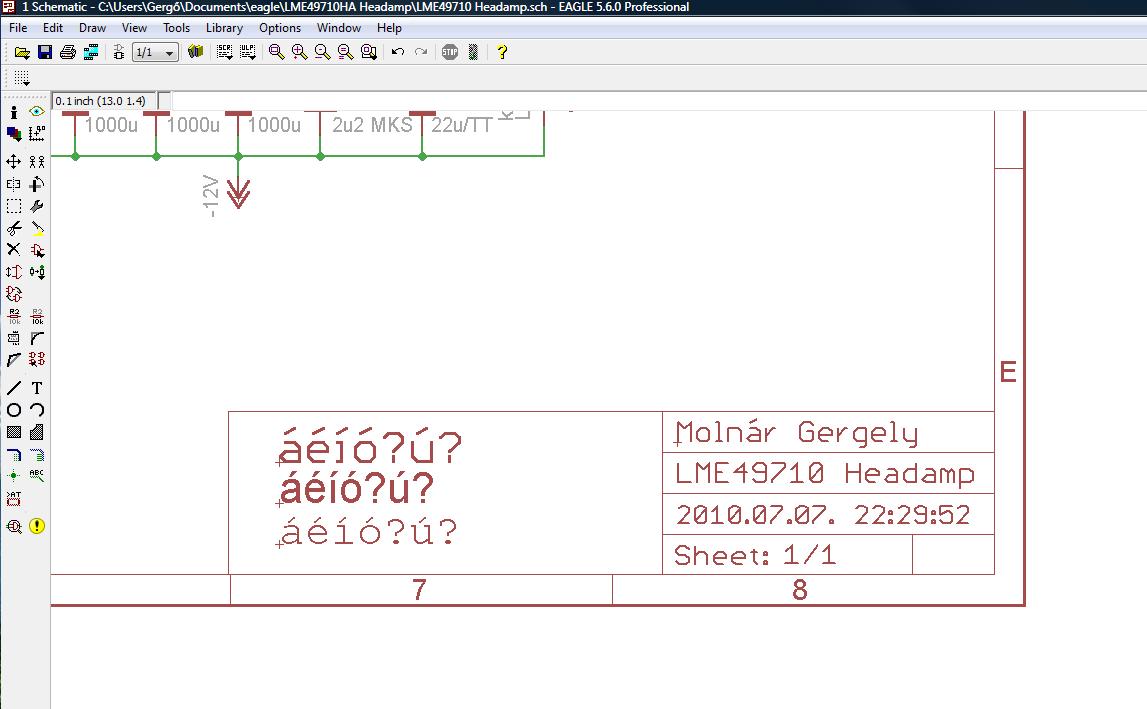This screenshot has width=1147, height=709.
Task: Open the layer Display tool
Action: click(x=13, y=133)
